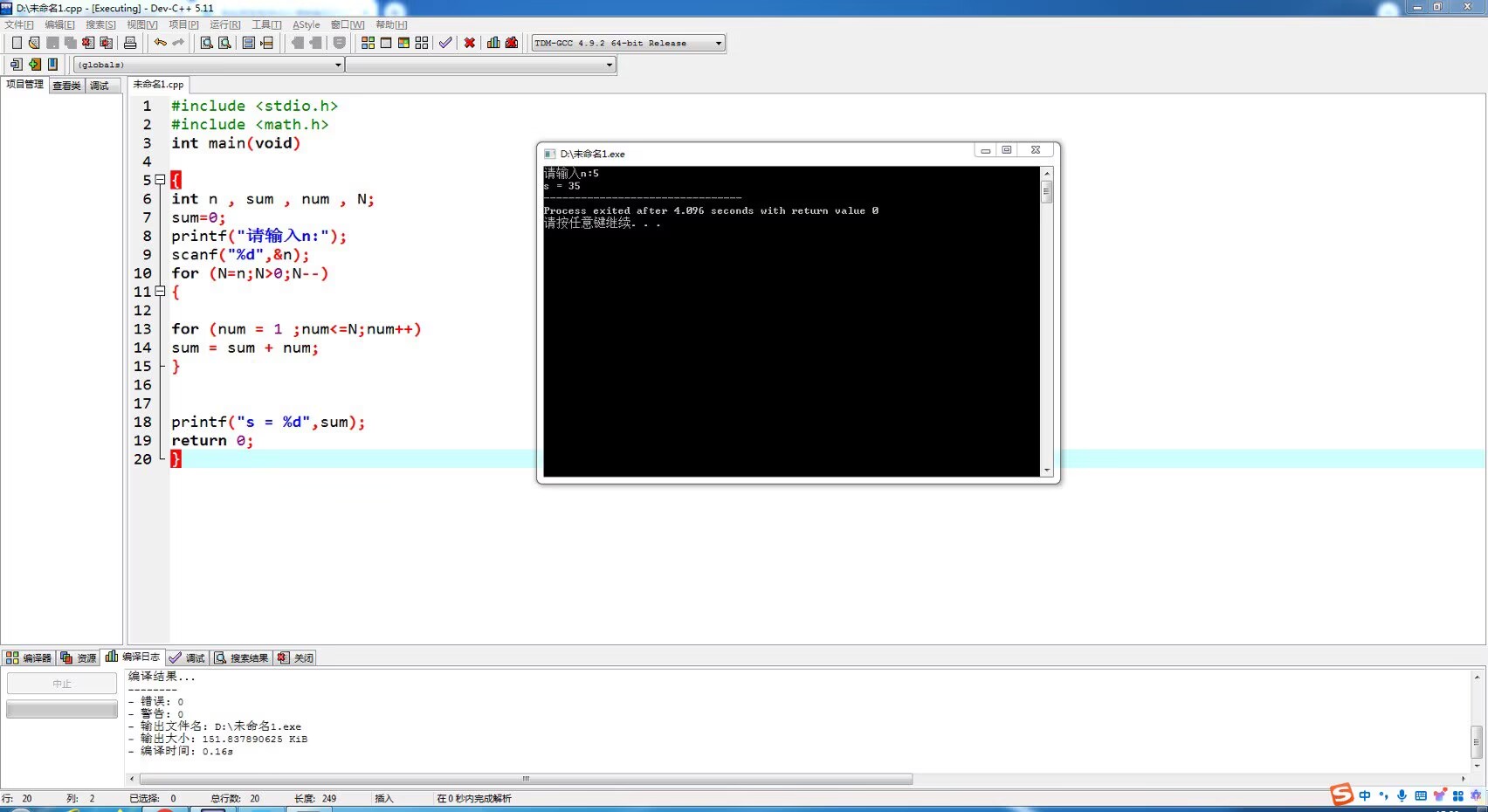This screenshot has width=1488, height=812.
Task: Collapse the for-loop fold at line 11
Action: click(160, 292)
